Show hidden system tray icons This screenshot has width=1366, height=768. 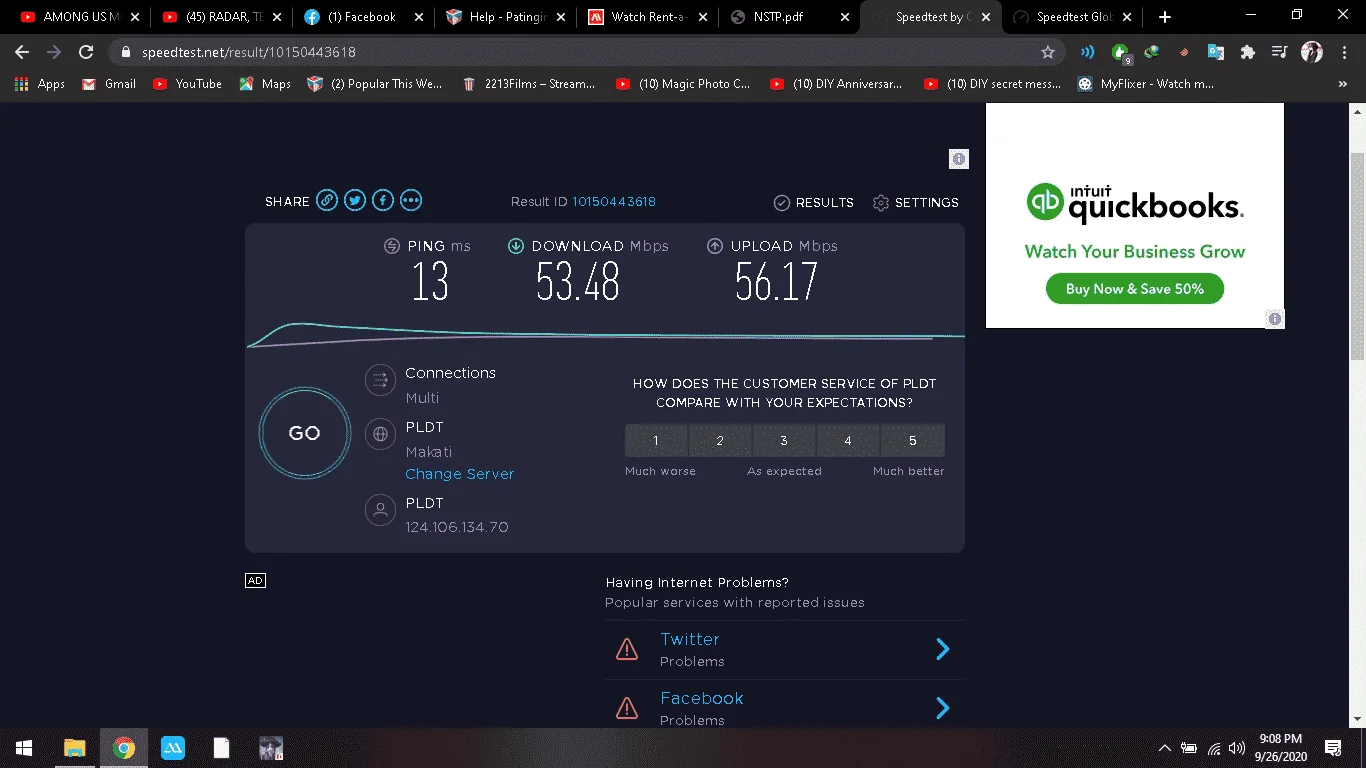click(x=1164, y=748)
